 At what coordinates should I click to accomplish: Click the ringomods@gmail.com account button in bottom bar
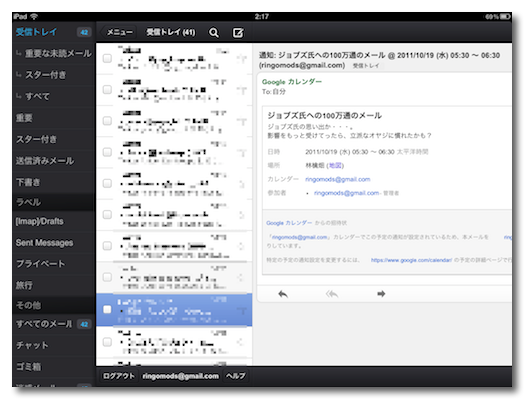point(180,376)
